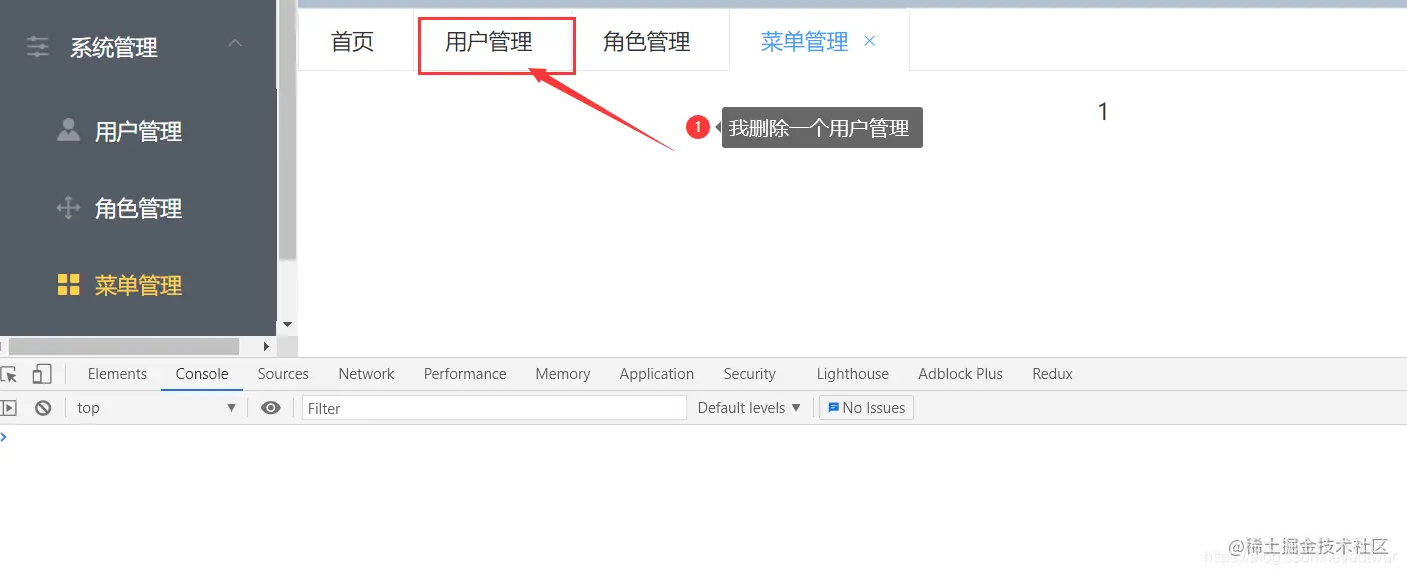Select the 菜单管理 page tab

coord(804,41)
